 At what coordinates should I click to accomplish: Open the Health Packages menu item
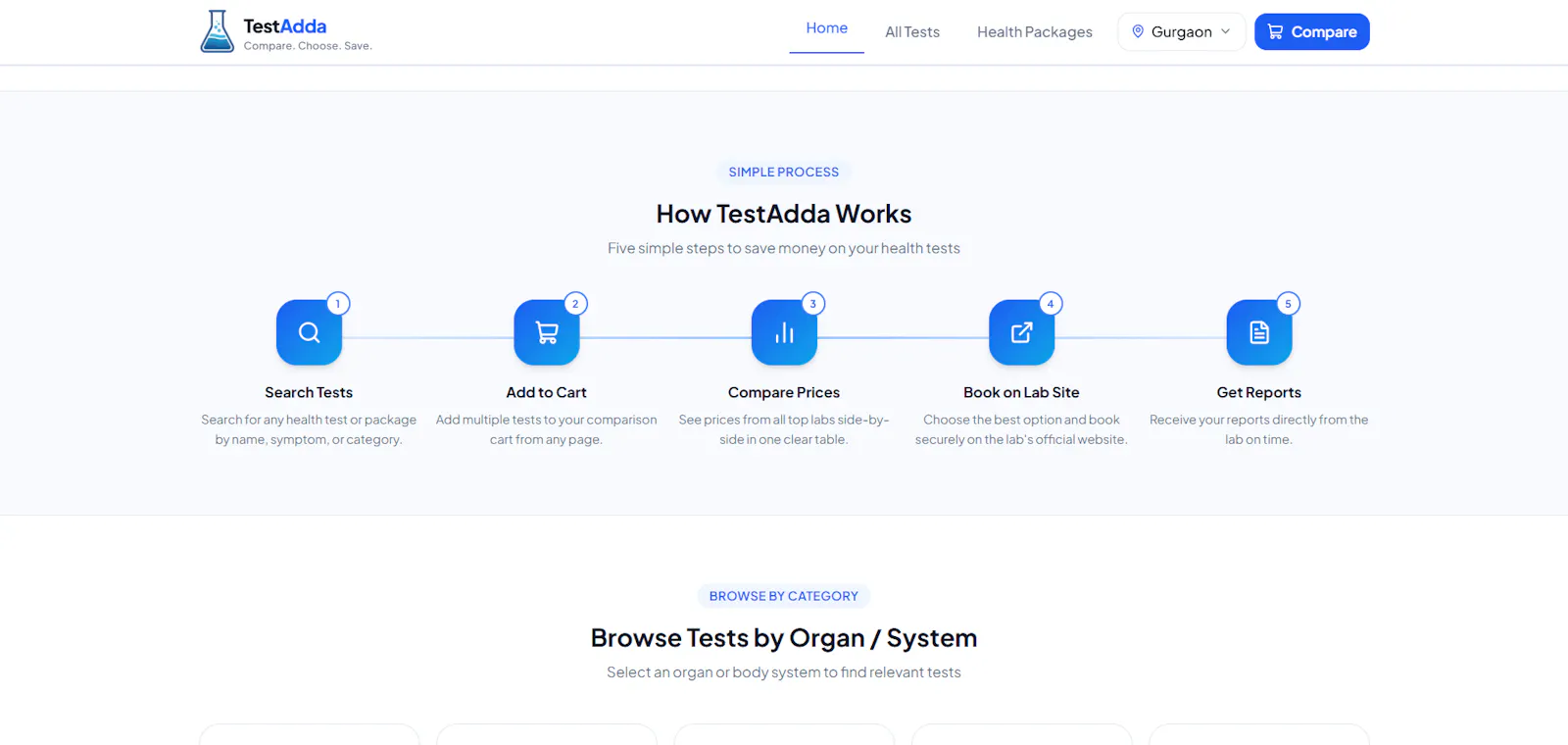click(1035, 32)
